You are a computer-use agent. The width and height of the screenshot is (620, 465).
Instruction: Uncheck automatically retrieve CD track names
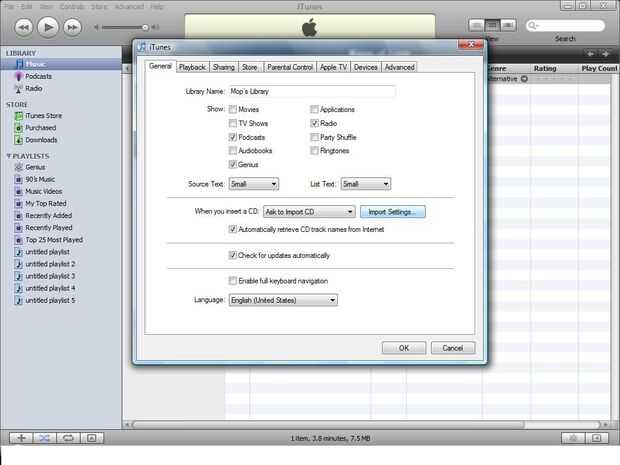[x=233, y=229]
